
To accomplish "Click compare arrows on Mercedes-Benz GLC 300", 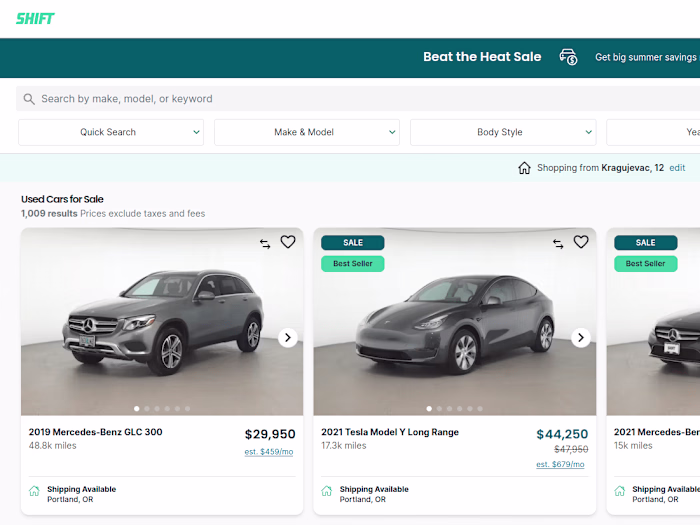I will [265, 243].
